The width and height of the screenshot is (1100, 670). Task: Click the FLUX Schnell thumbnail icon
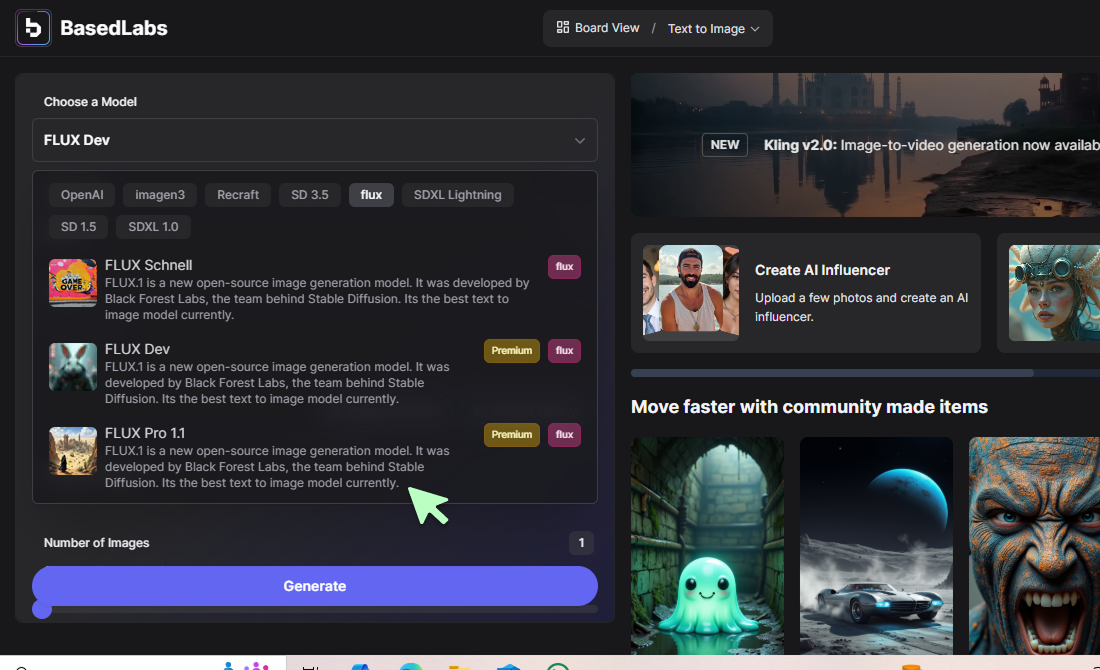tap(73, 283)
